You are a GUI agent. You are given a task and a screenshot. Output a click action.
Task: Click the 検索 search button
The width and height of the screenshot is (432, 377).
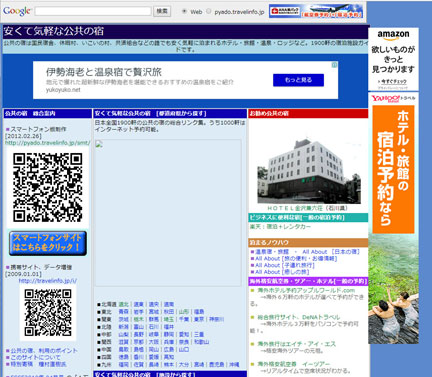coord(162,11)
